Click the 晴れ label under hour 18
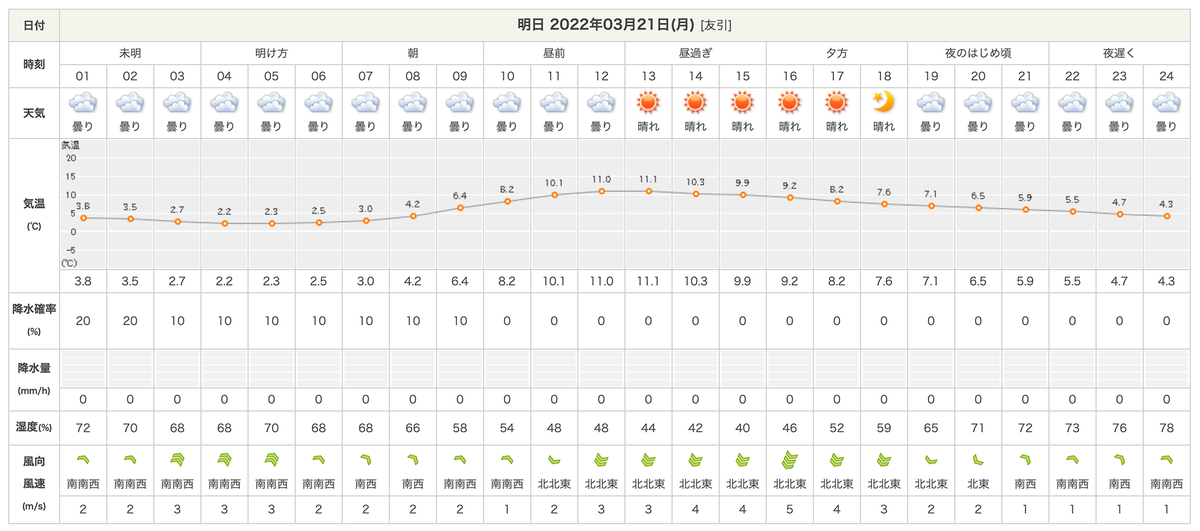The width and height of the screenshot is (1200, 531). (x=883, y=127)
